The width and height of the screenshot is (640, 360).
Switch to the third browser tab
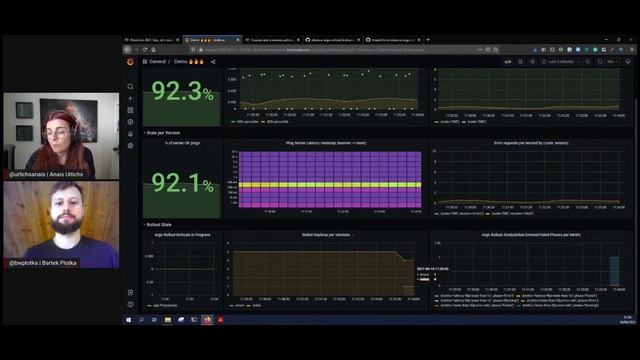tap(272, 40)
